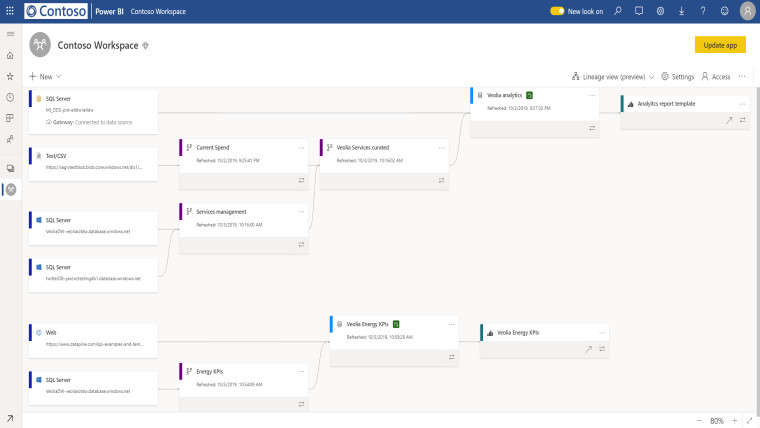This screenshot has height=428, width=760.
Task: Click the Contoso logo
Action: [x=56, y=11]
